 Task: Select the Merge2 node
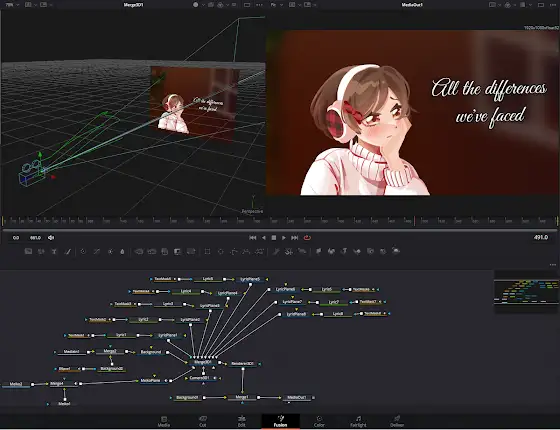[x=110, y=352]
